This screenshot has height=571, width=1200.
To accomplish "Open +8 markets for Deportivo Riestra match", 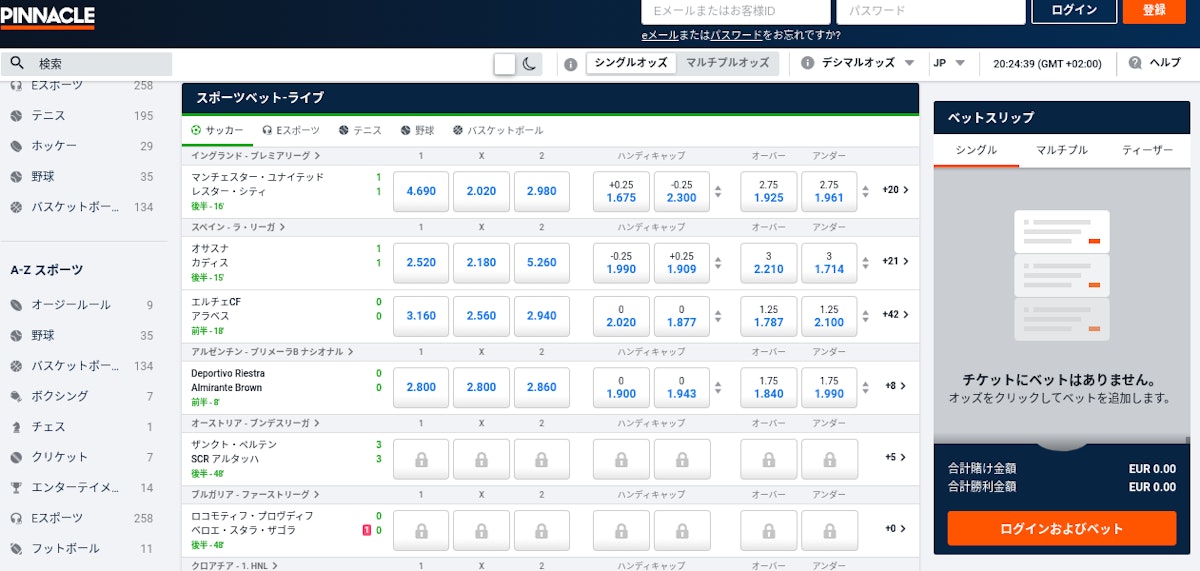I will tap(895, 385).
